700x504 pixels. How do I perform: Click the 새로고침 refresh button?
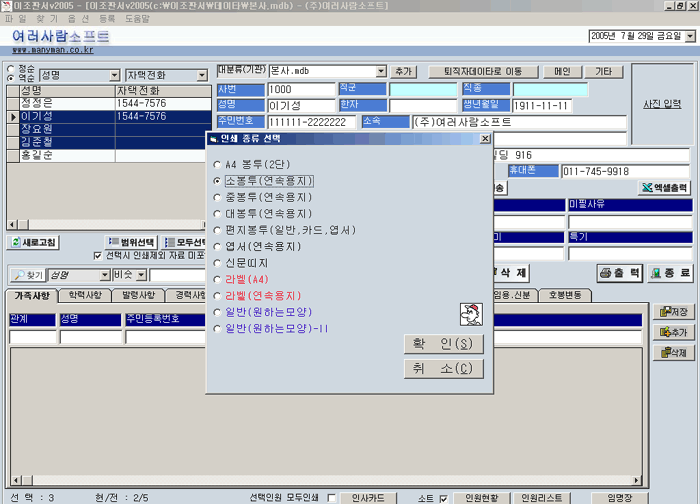(35, 242)
